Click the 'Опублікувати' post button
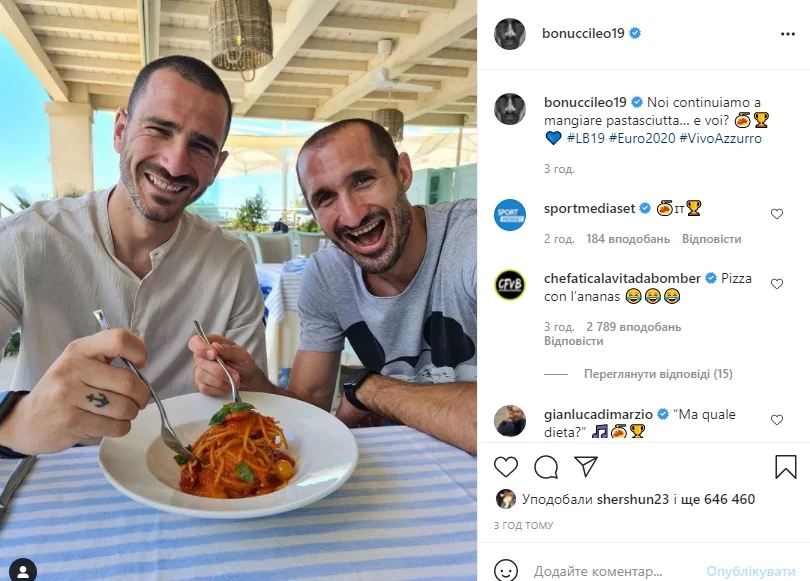The image size is (810, 581). 751,571
